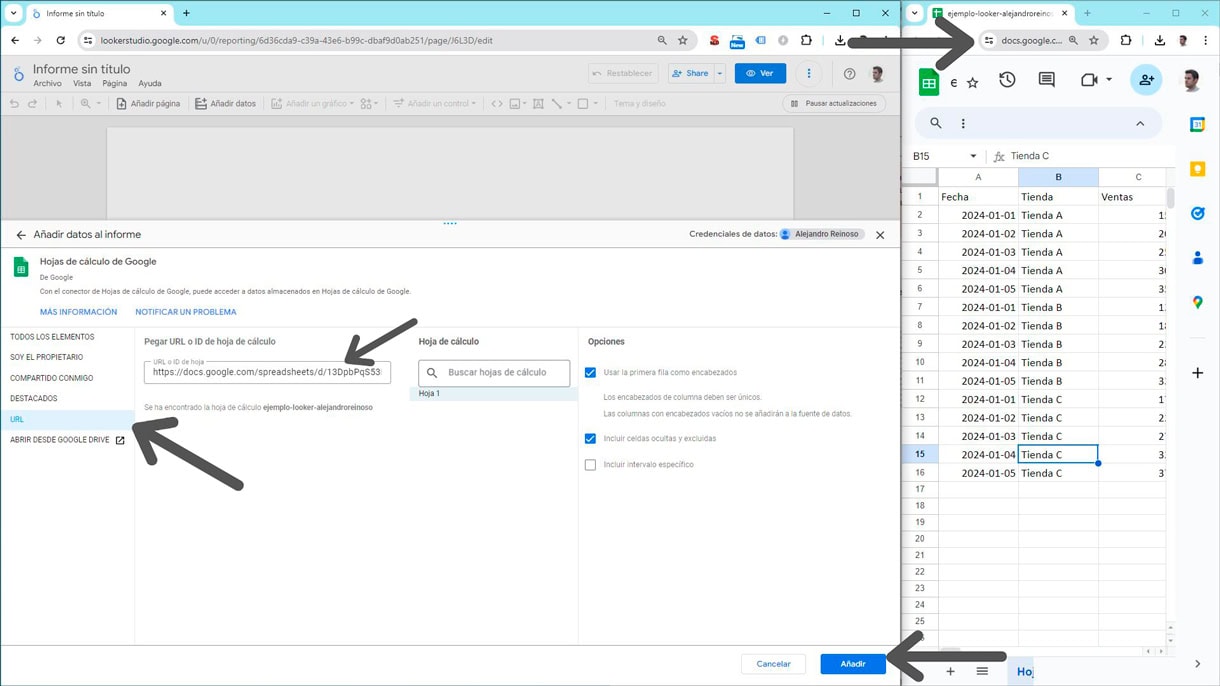
Task: Disable 'Incluir celdas ocultas y excluidas'
Action: pos(589,437)
